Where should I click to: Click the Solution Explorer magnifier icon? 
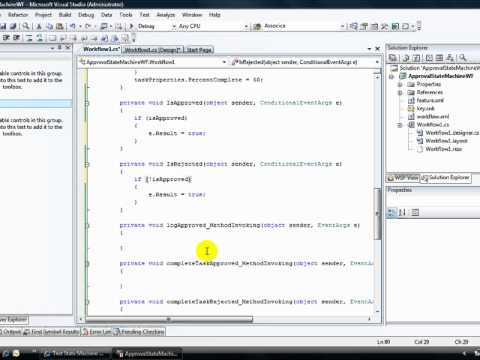click(x=463, y=58)
